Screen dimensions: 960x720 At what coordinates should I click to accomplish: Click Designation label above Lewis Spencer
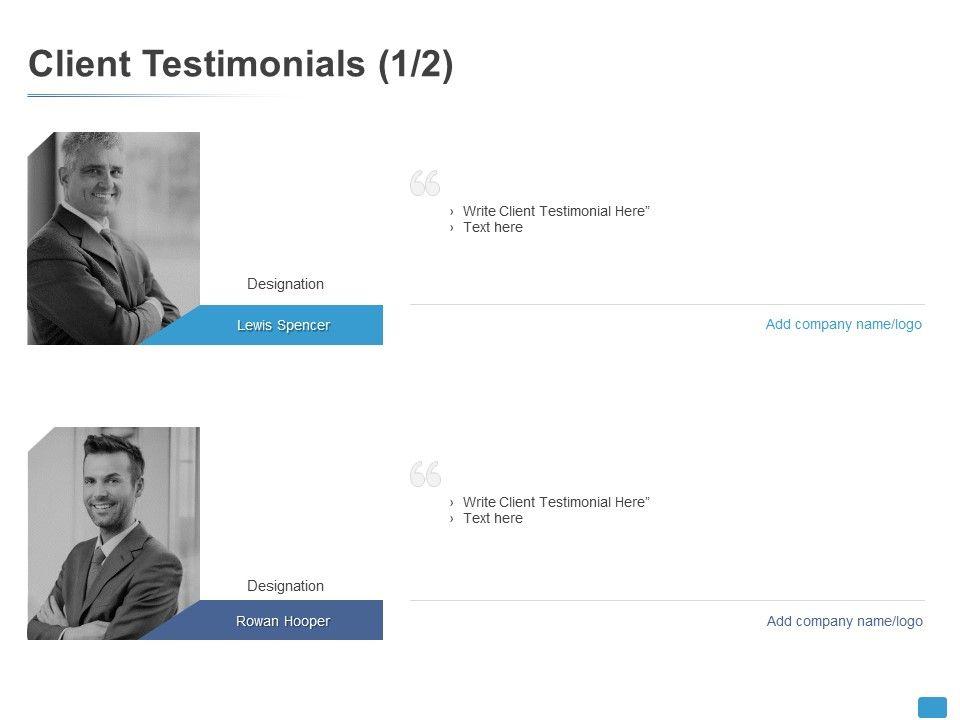[x=285, y=284]
